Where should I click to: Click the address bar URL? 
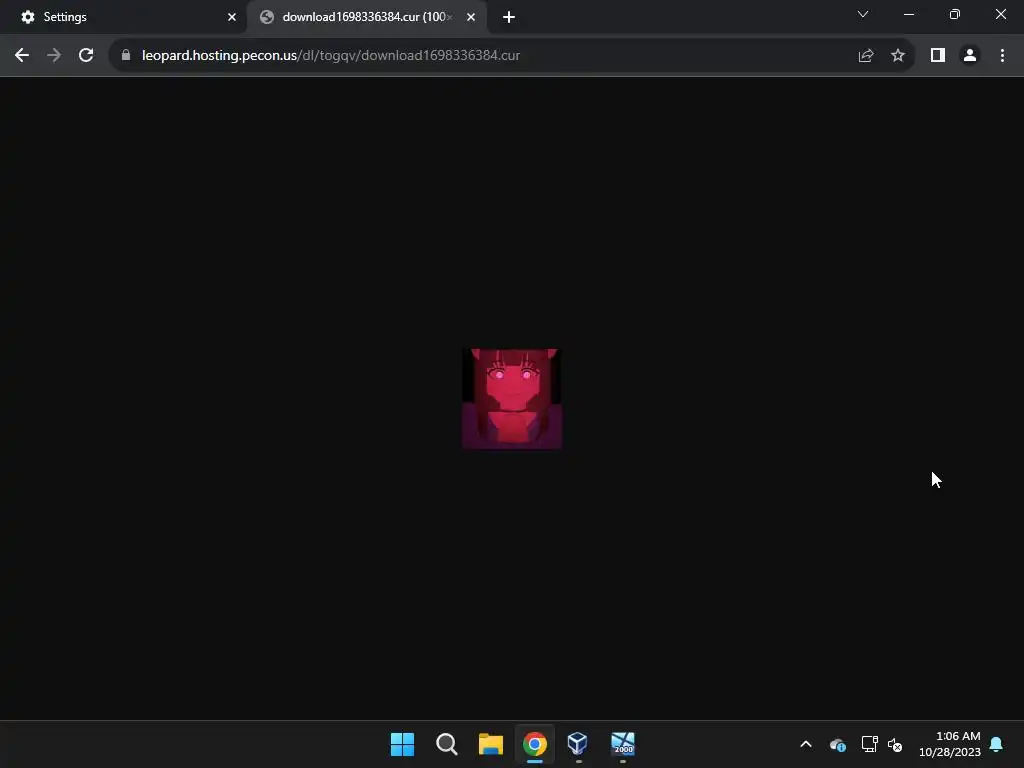click(x=331, y=56)
